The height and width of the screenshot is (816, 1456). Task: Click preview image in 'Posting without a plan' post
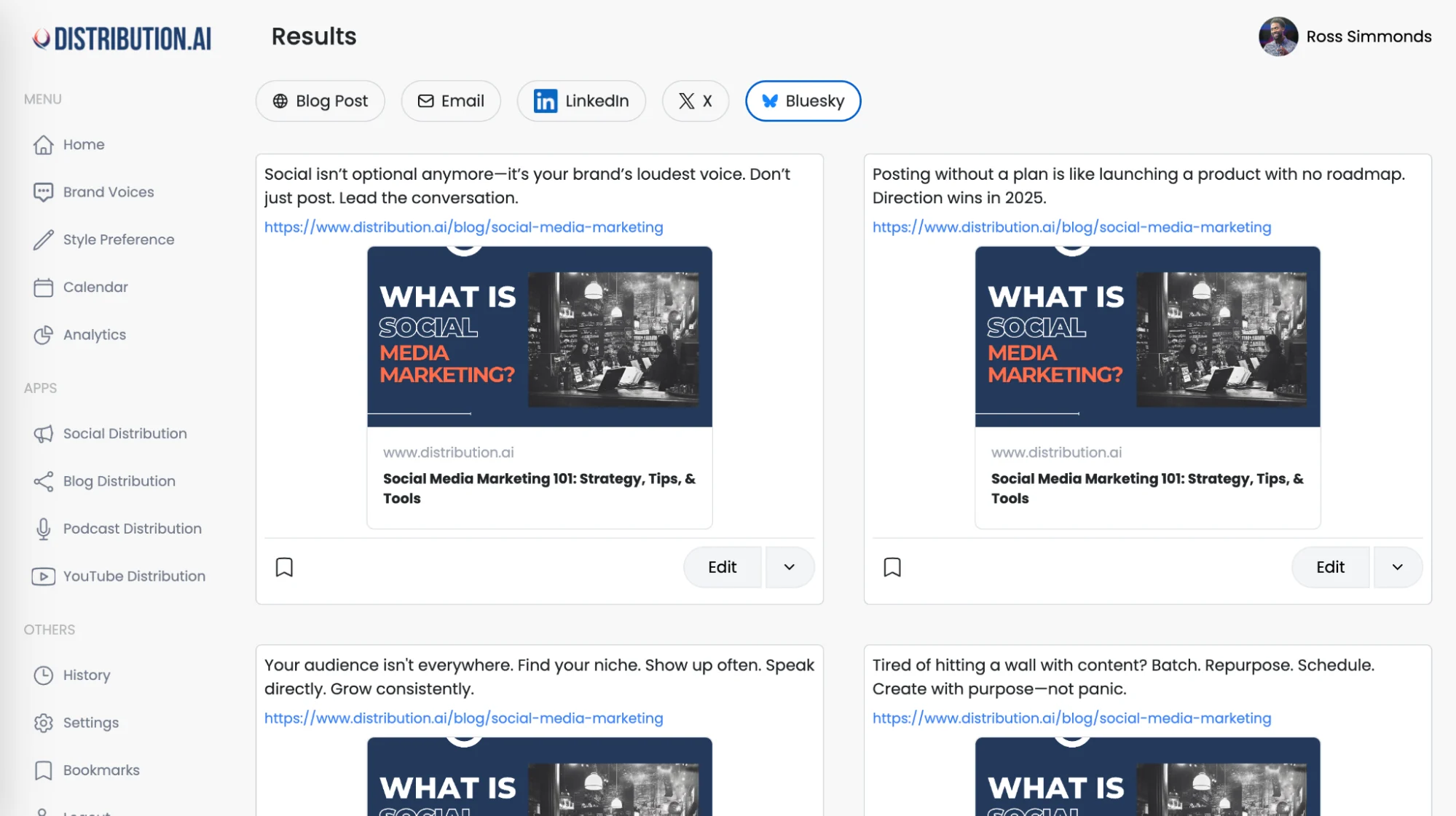point(1148,337)
